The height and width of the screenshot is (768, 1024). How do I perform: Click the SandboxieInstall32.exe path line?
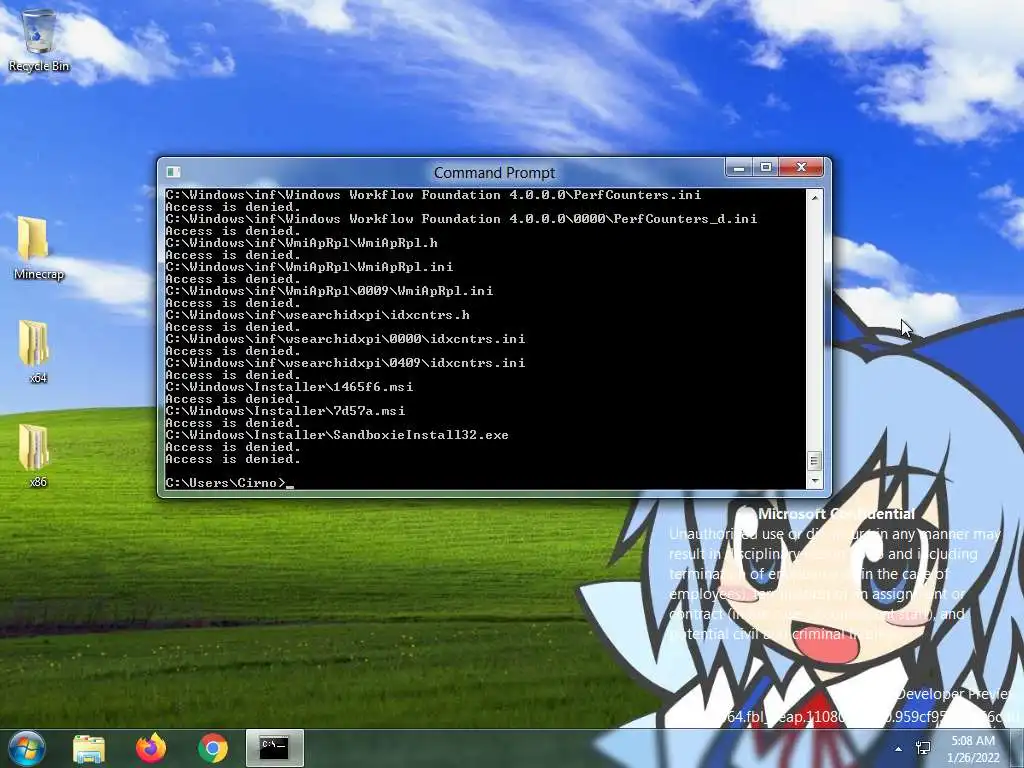337,435
